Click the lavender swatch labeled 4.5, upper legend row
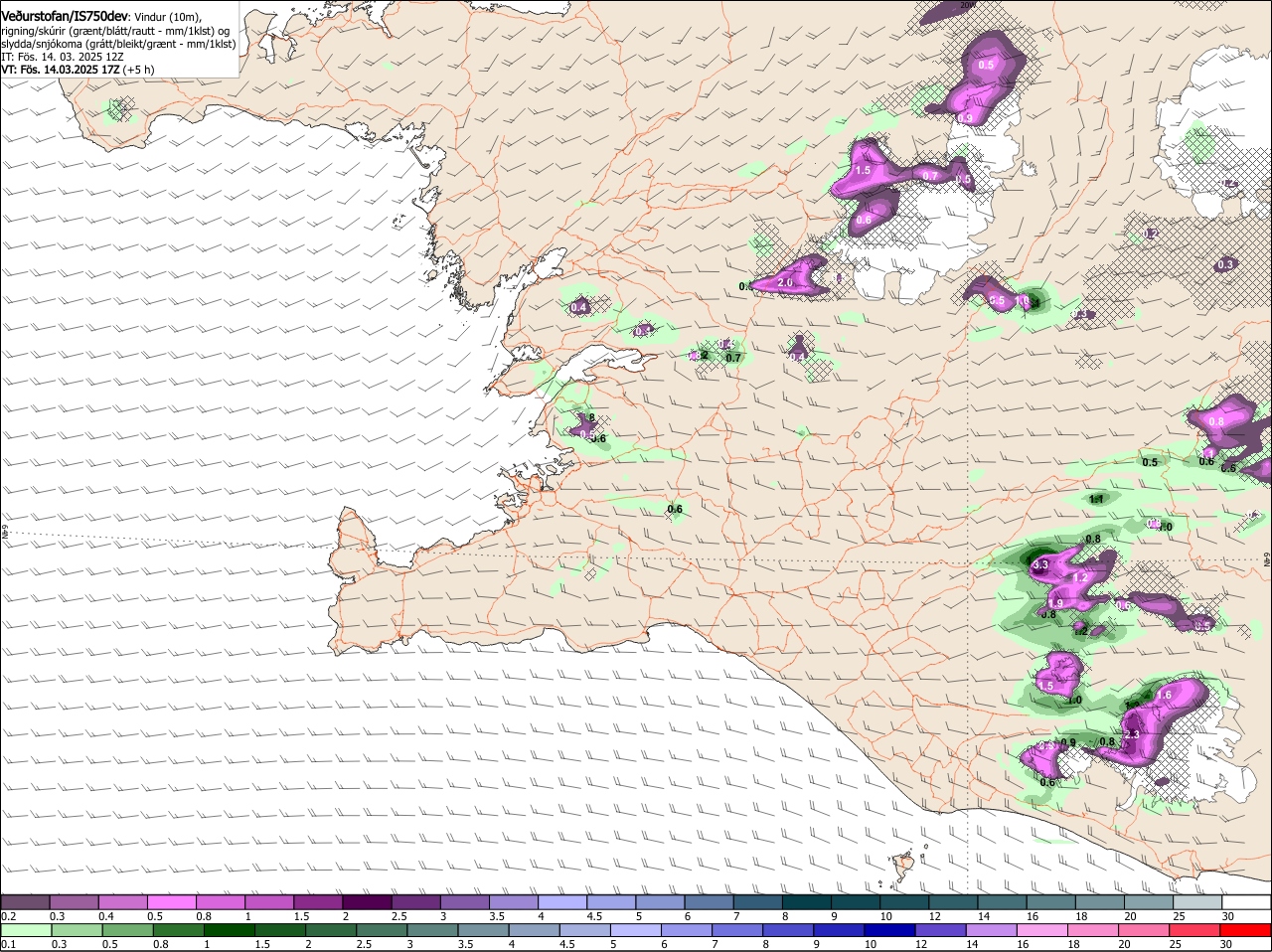 pos(612,902)
